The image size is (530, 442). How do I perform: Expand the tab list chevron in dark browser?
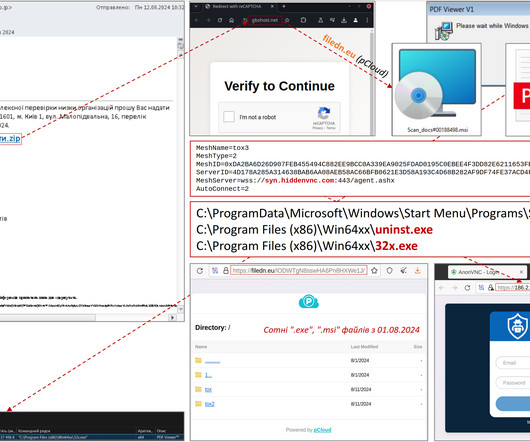pos(196,6)
